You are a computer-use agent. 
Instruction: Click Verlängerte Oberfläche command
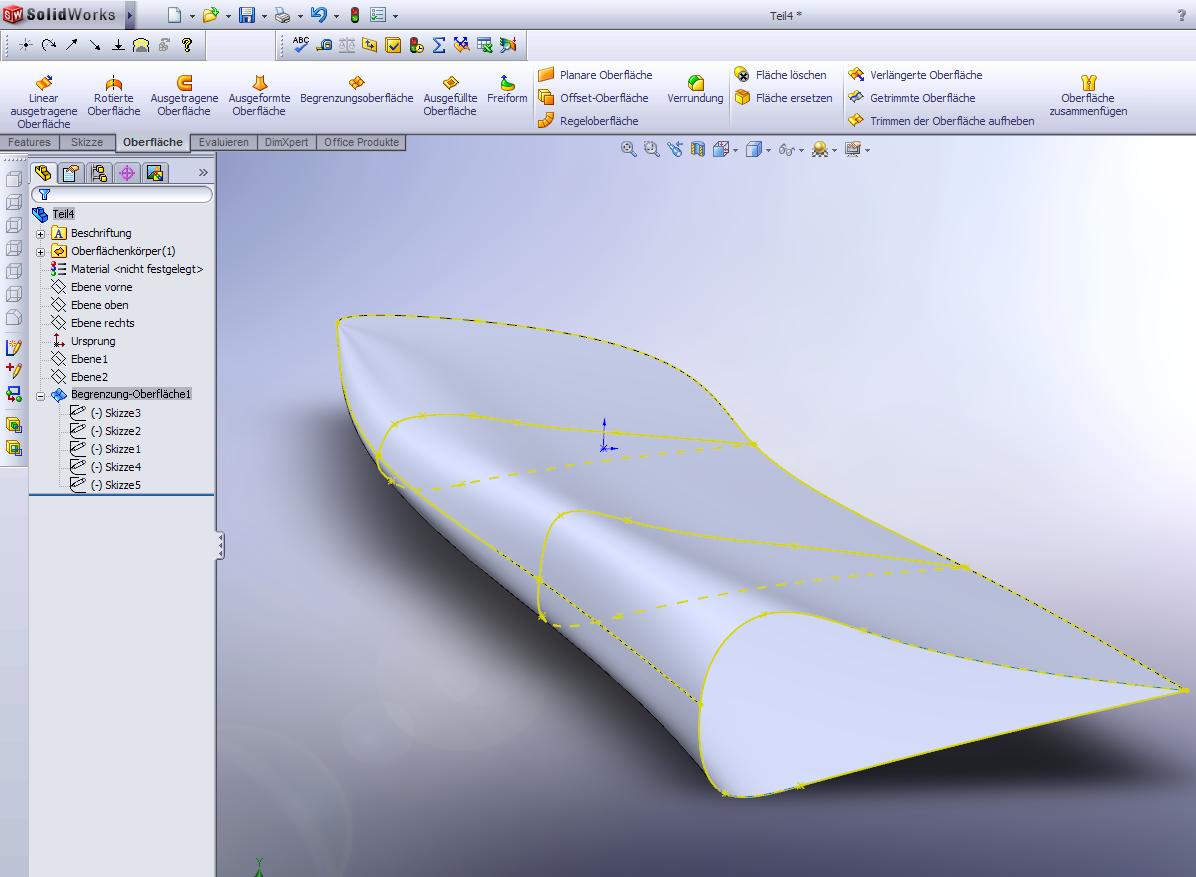915,75
